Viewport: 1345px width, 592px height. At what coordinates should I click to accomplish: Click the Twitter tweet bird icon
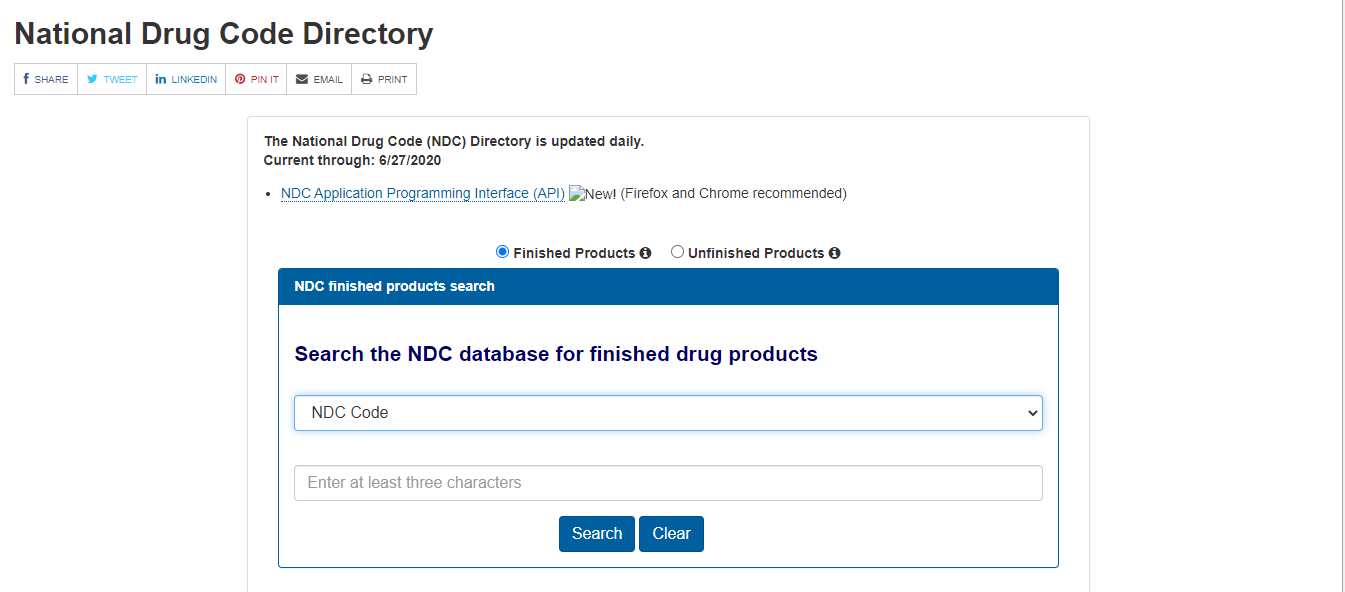pyautogui.click(x=92, y=79)
